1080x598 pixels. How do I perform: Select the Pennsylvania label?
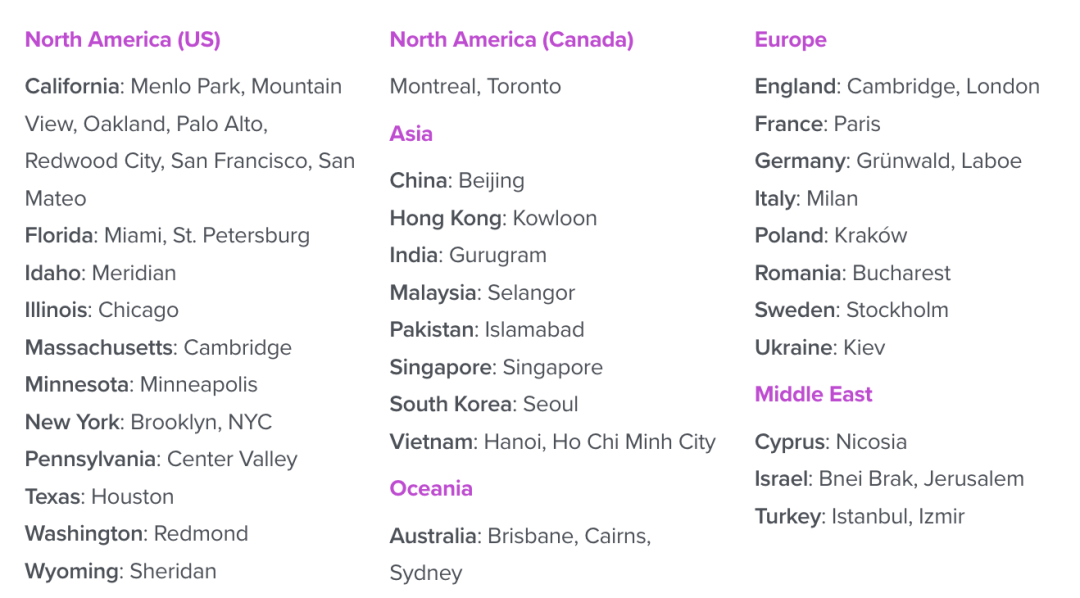pos(90,460)
